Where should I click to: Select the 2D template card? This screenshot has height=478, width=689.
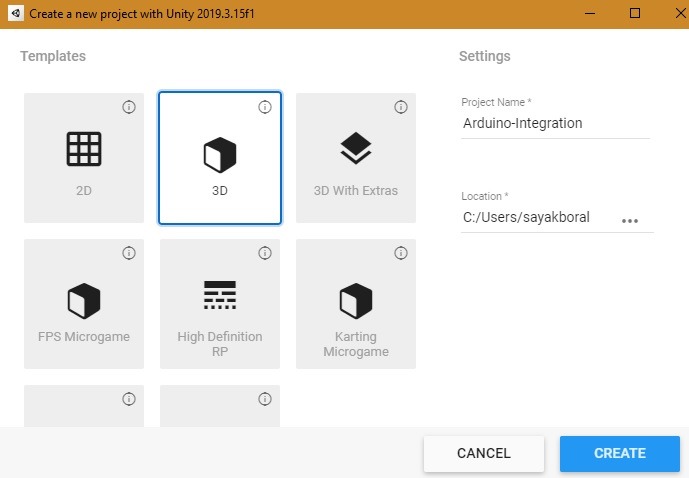click(x=84, y=158)
